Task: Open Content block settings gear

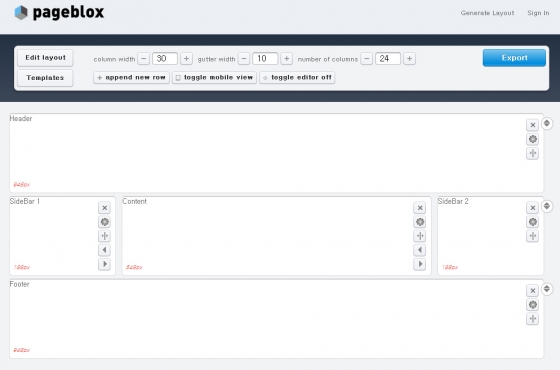Action: click(x=420, y=222)
